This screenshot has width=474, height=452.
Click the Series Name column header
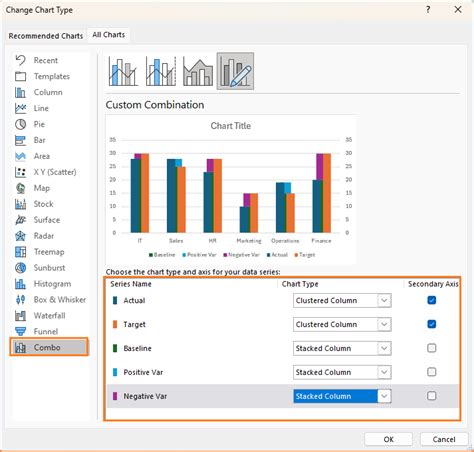[x=131, y=284]
